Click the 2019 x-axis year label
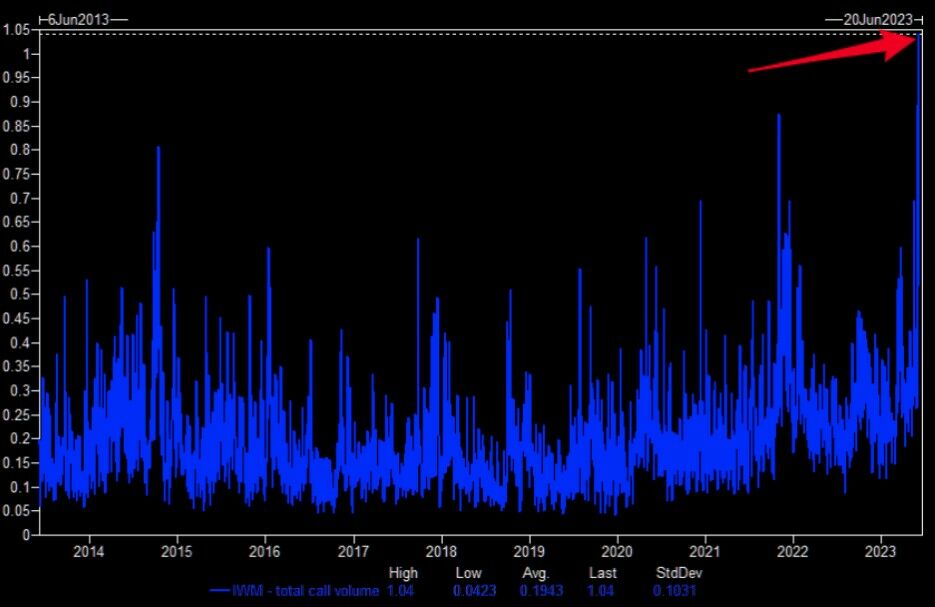 (529, 552)
